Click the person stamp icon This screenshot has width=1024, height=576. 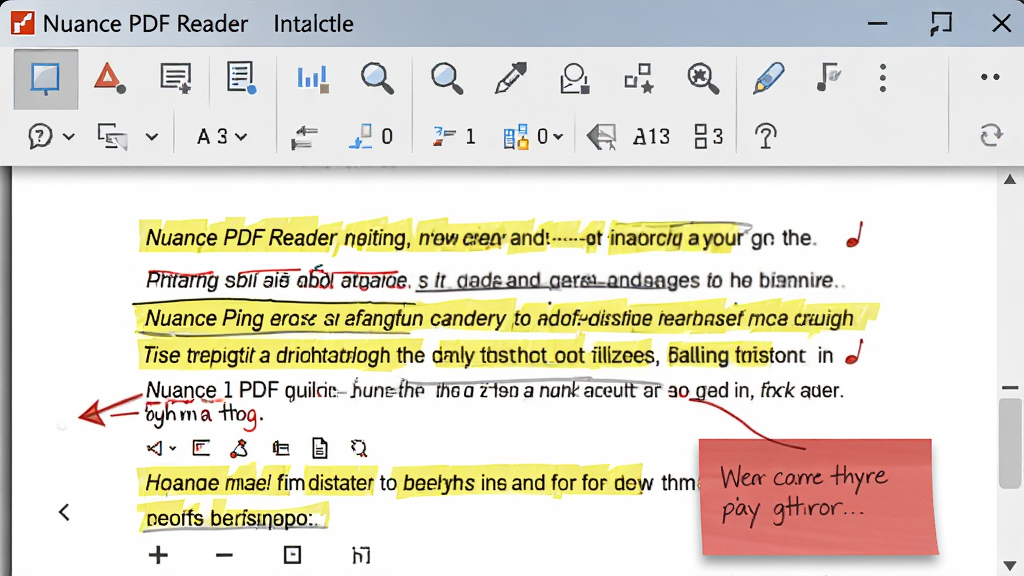(x=575, y=78)
